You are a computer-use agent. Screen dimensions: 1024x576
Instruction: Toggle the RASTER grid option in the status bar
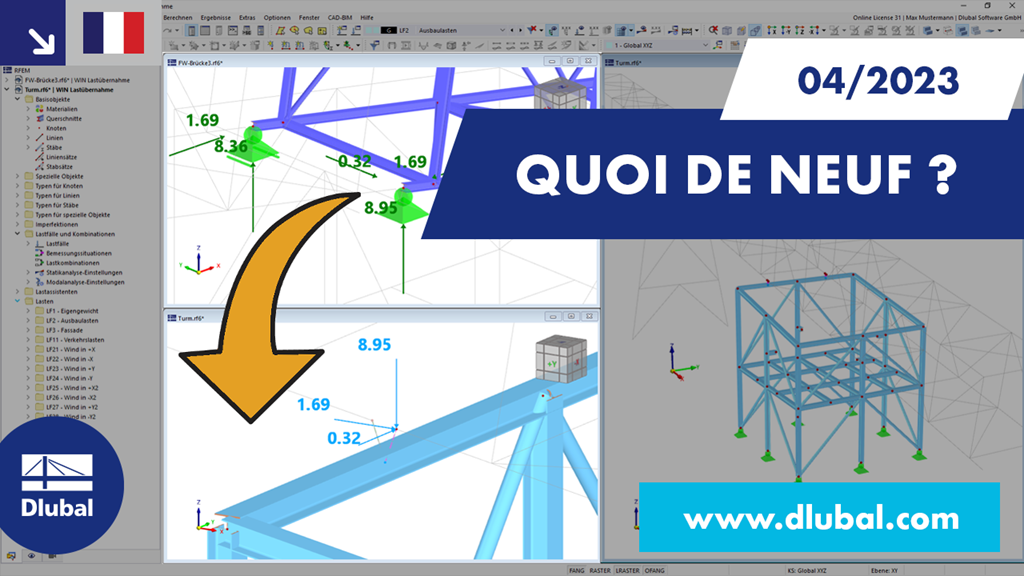coord(600,570)
